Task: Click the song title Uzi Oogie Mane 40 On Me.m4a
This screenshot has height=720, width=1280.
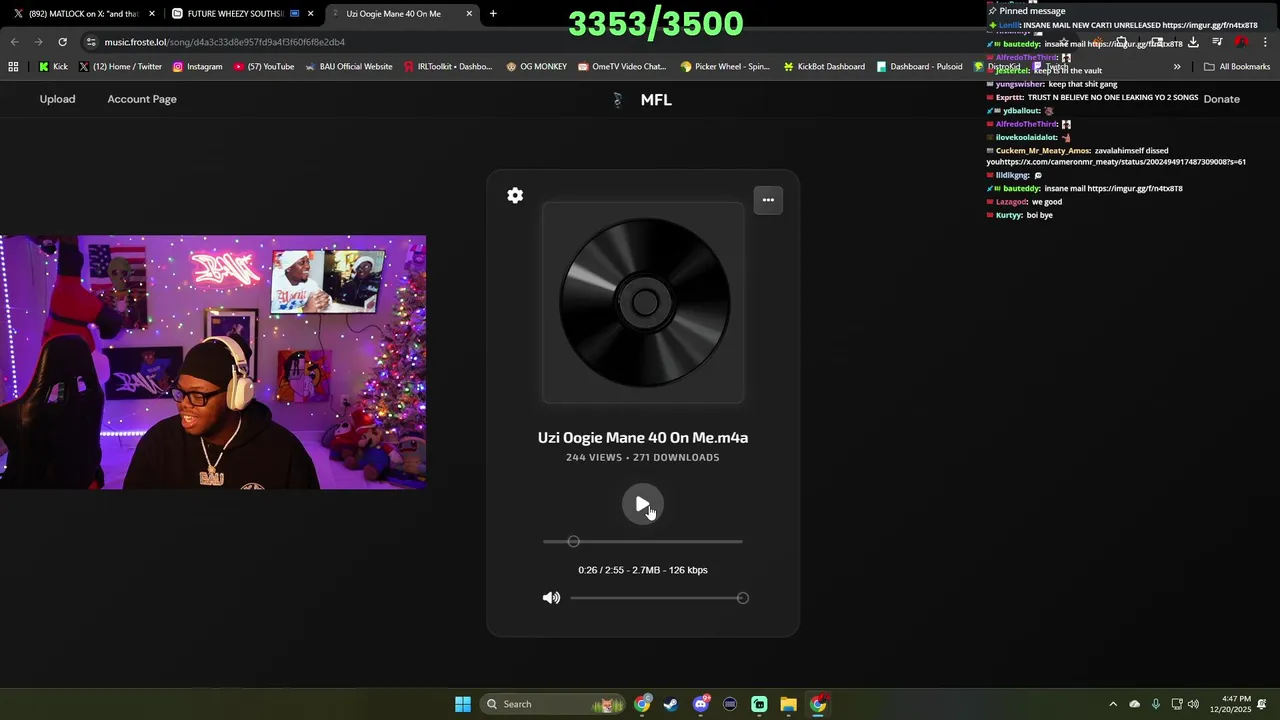Action: pos(643,437)
